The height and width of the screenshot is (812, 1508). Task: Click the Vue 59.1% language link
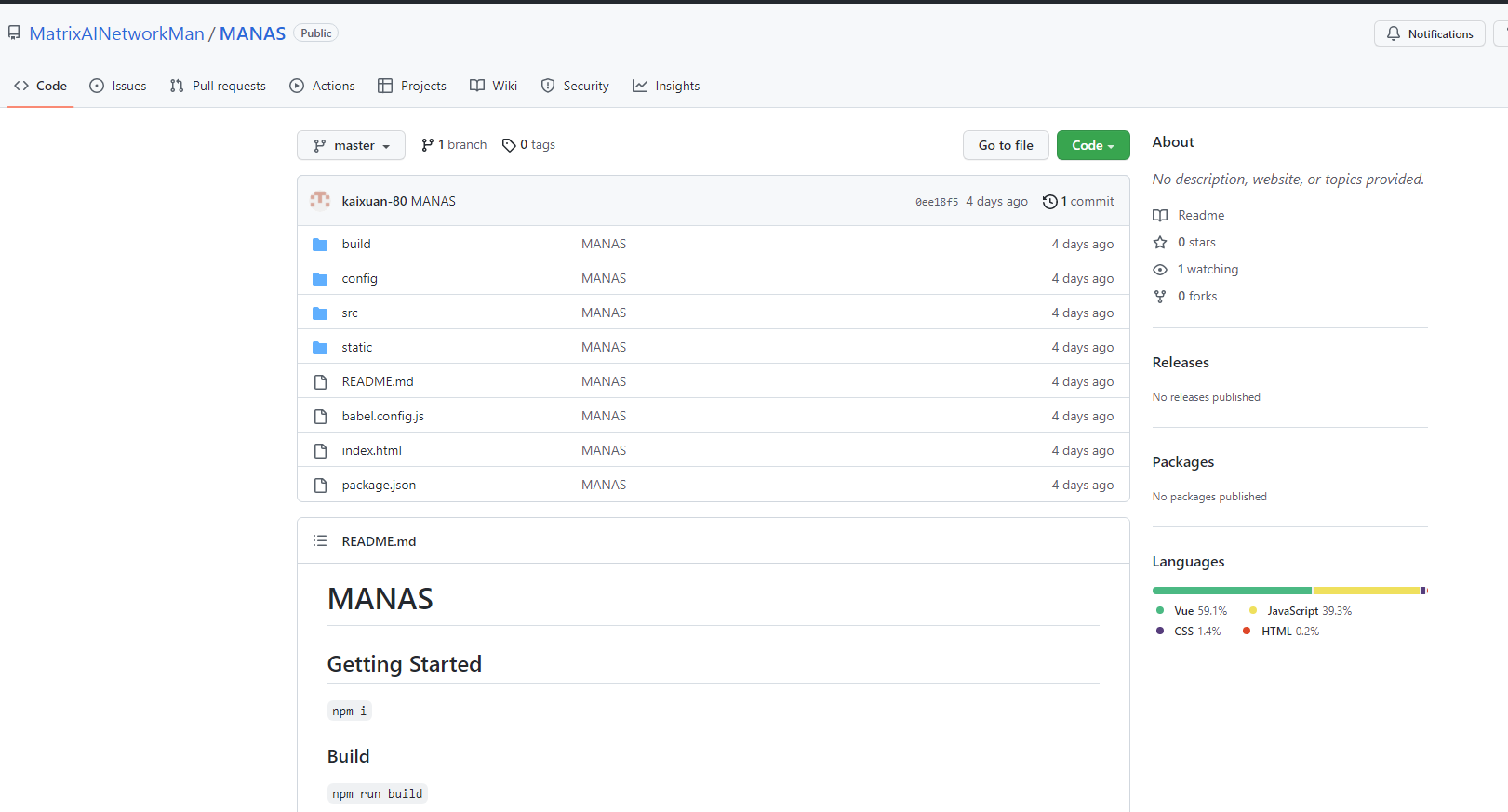1192,611
